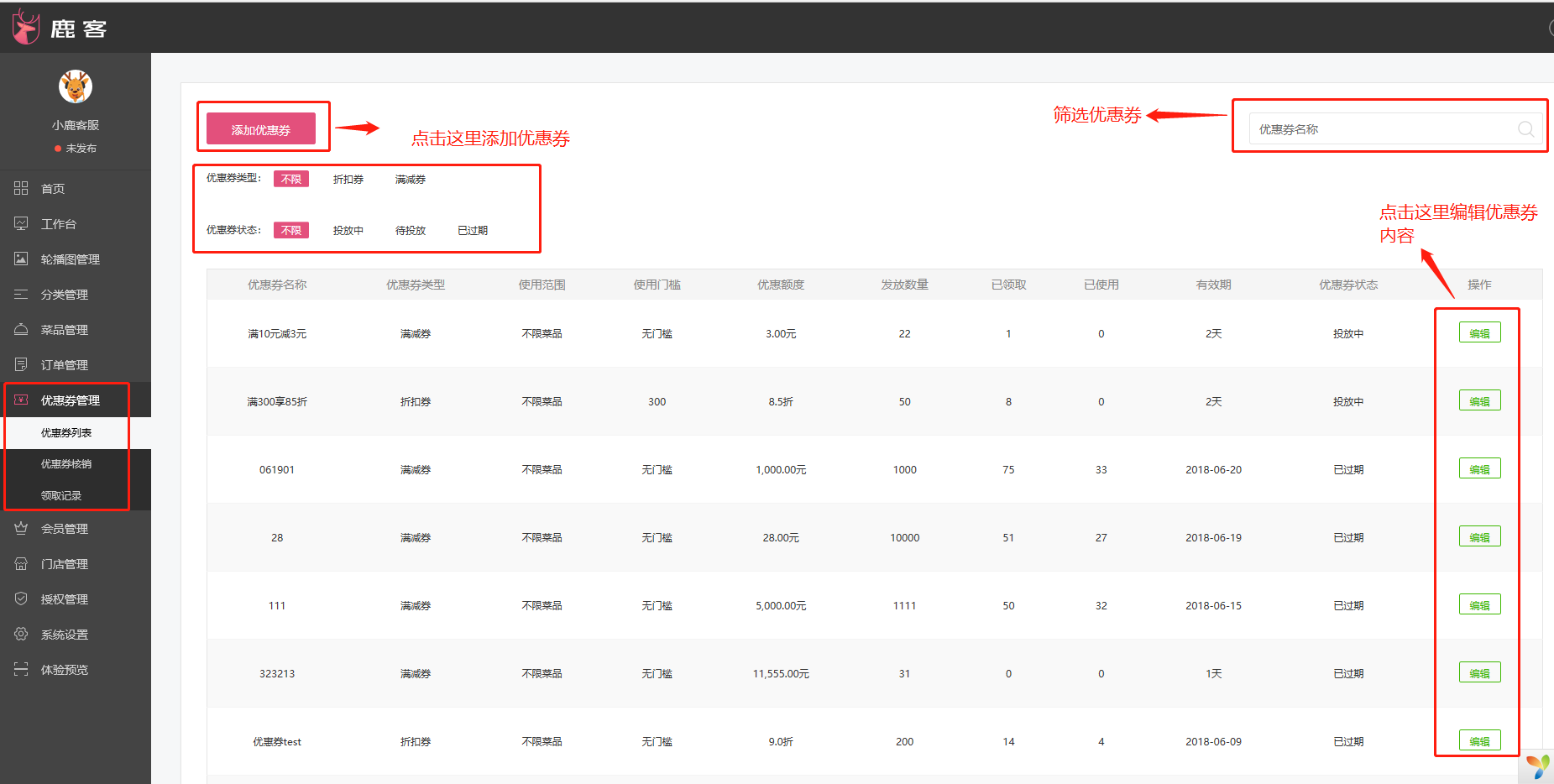Click the deer logo in header
This screenshot has height=784, width=1554.
pos(25,27)
